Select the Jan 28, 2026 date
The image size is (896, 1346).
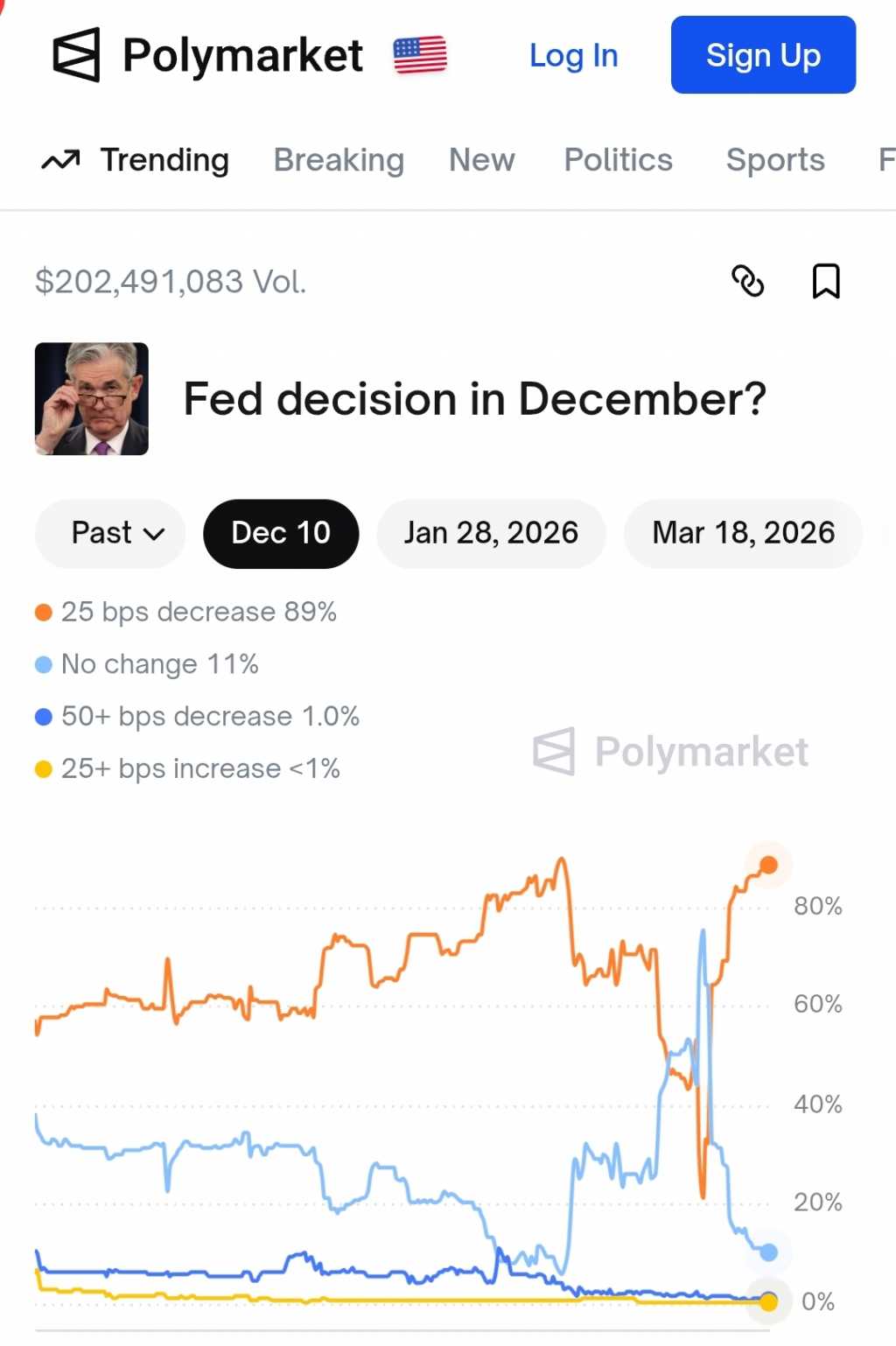click(491, 533)
